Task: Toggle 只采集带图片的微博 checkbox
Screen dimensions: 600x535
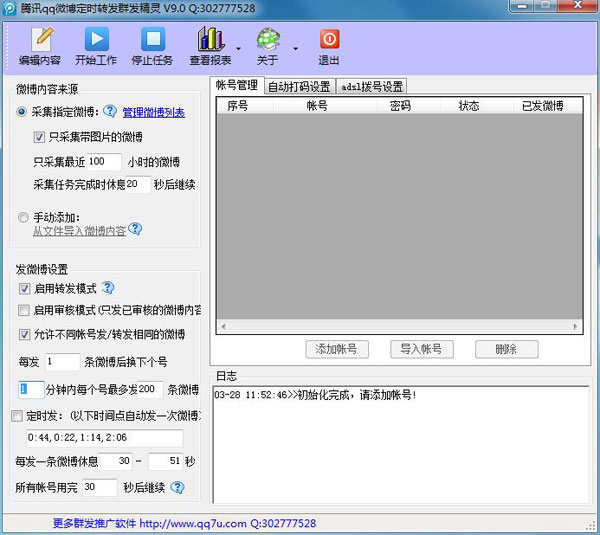Action: (x=39, y=137)
